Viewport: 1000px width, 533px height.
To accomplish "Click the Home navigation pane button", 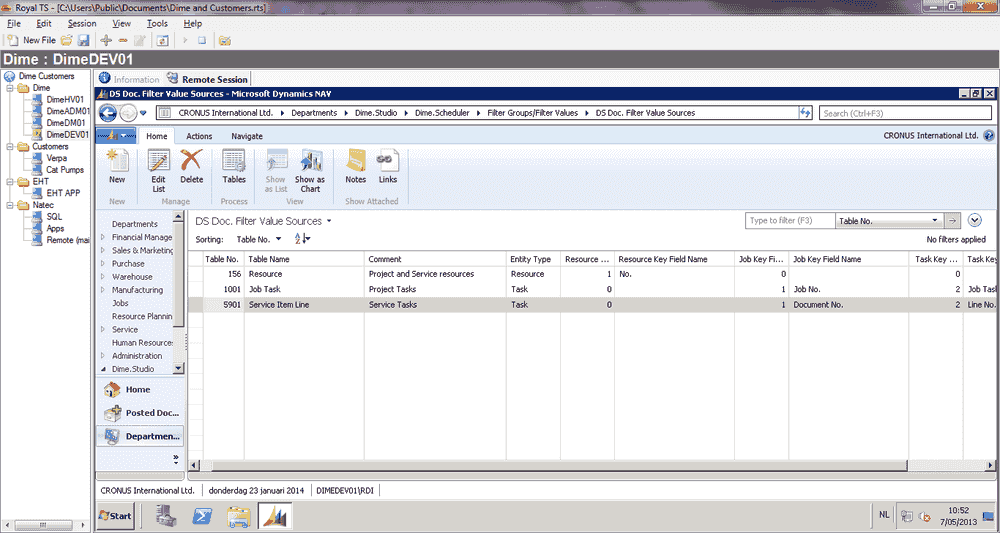I will pos(140,390).
